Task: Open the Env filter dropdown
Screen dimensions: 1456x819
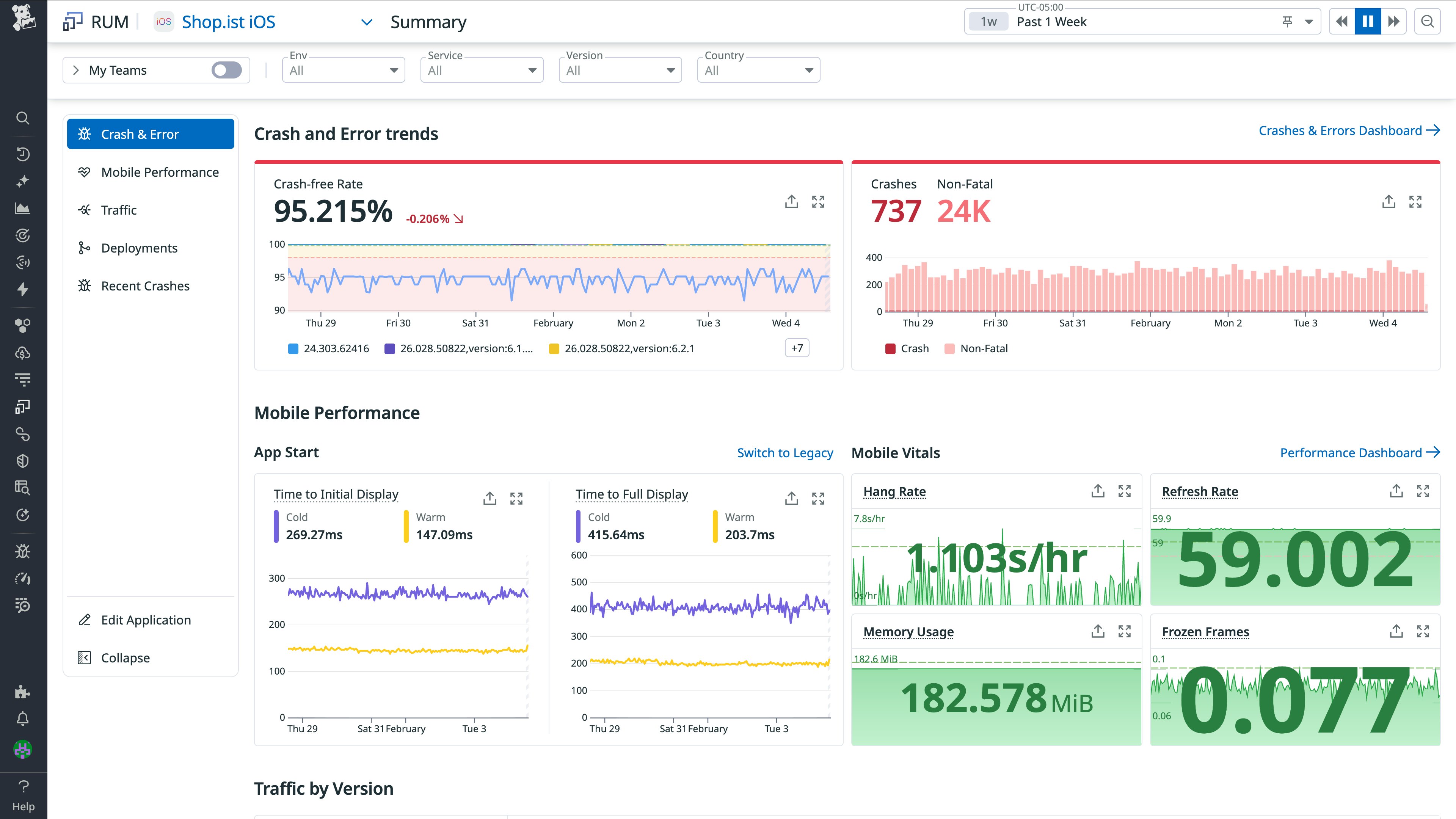Action: (343, 70)
